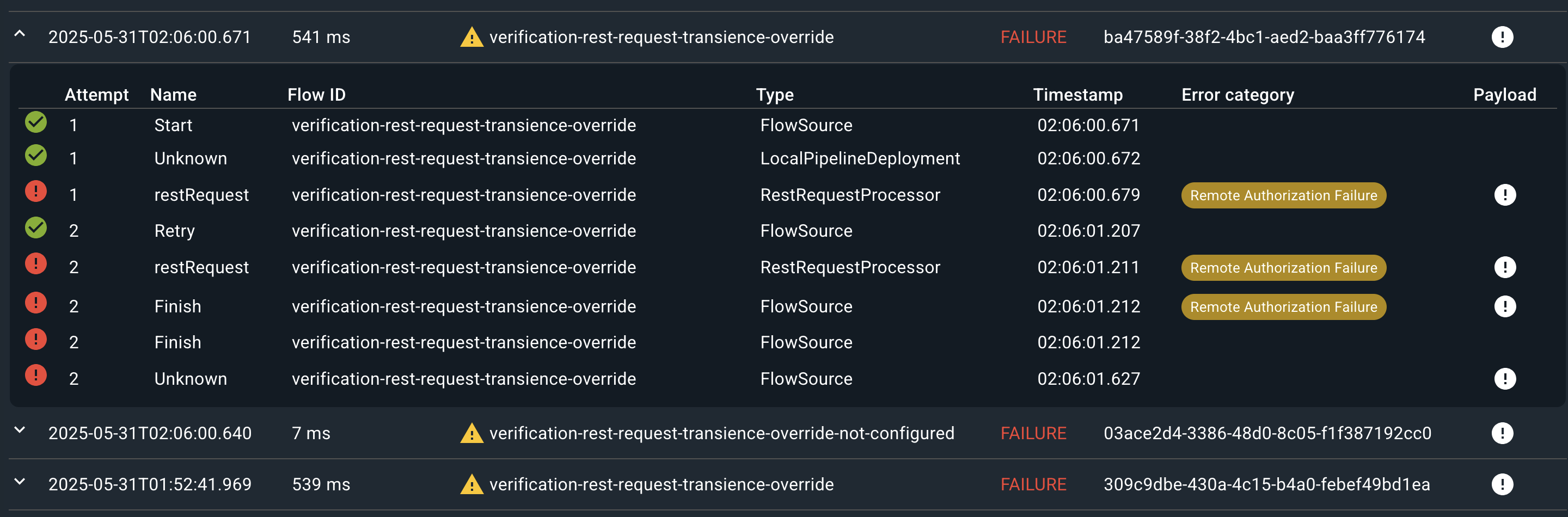
Task: Open payload for the 01:52:41.969 trace
Action: [x=1502, y=484]
